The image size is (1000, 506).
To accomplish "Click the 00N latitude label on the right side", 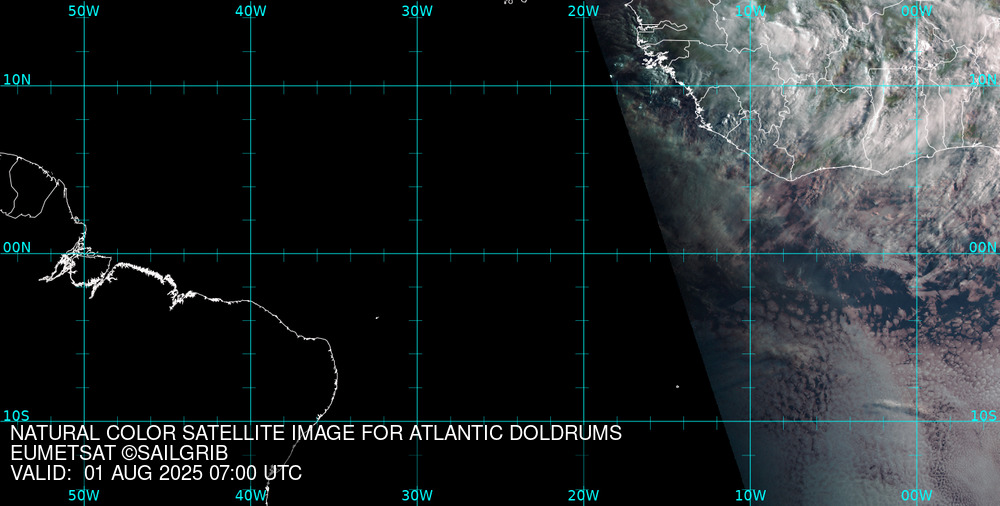I will click(983, 248).
